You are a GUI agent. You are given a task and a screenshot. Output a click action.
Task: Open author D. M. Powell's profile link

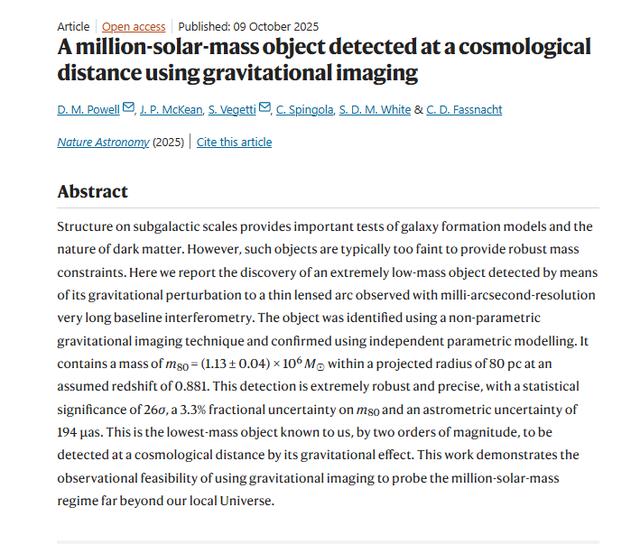click(88, 110)
